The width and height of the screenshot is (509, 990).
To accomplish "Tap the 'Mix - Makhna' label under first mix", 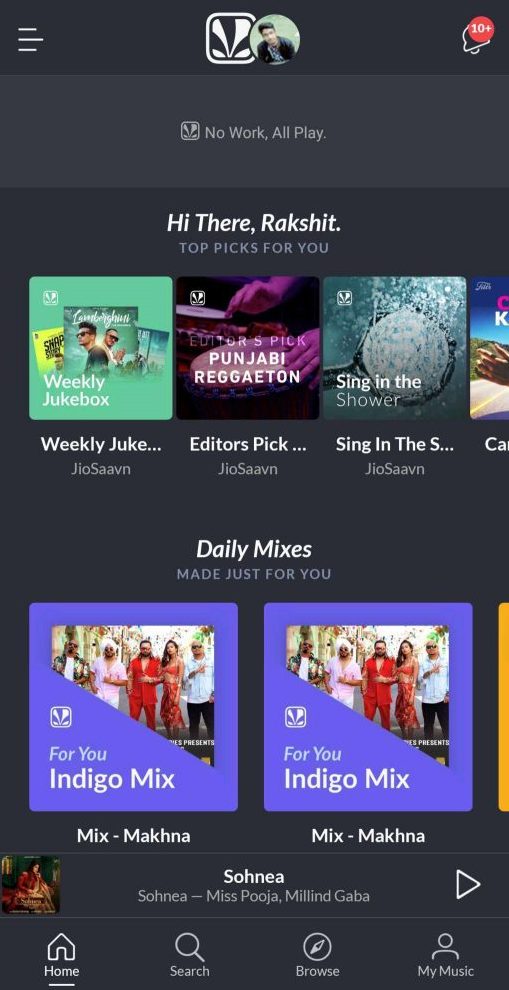I will pyautogui.click(x=133, y=835).
